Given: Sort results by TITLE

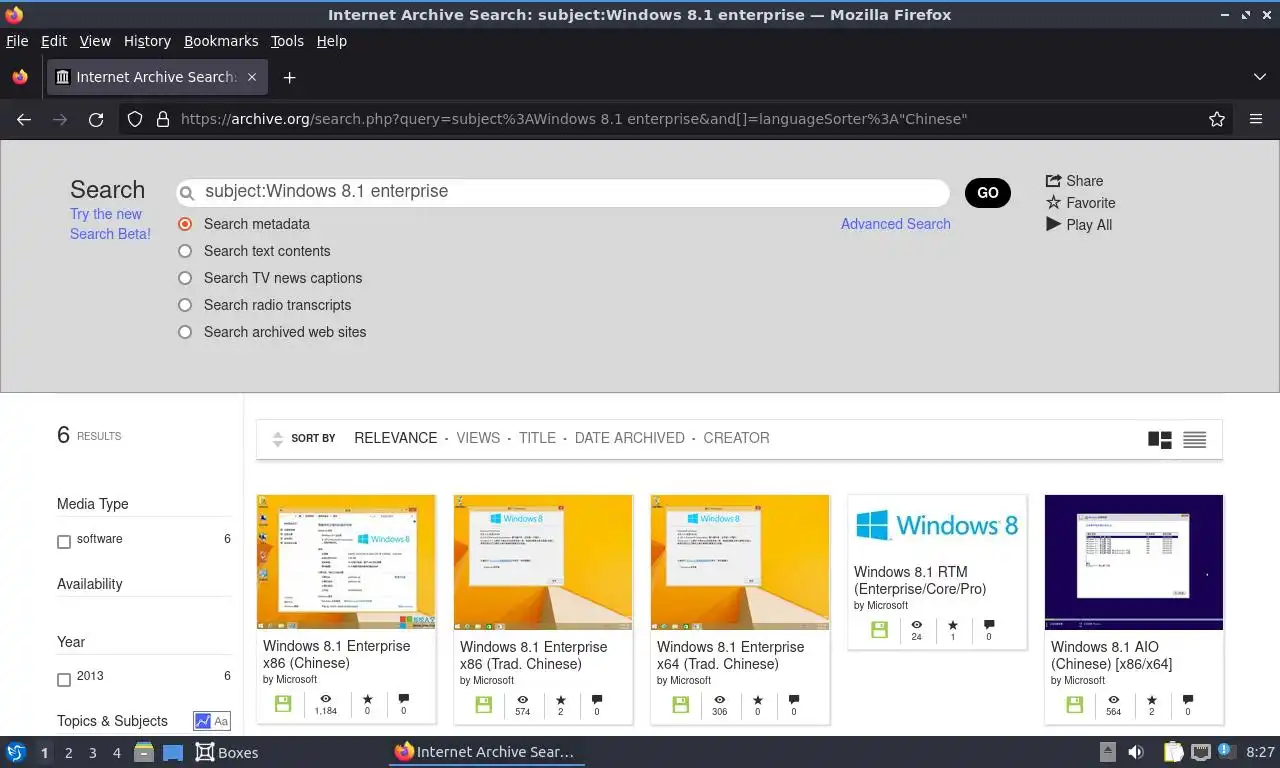Looking at the screenshot, I should tap(537, 438).
